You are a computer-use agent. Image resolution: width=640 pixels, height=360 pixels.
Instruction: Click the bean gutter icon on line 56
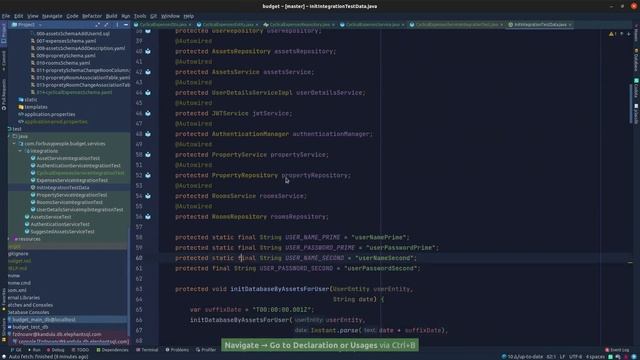pyautogui.click(x=148, y=217)
